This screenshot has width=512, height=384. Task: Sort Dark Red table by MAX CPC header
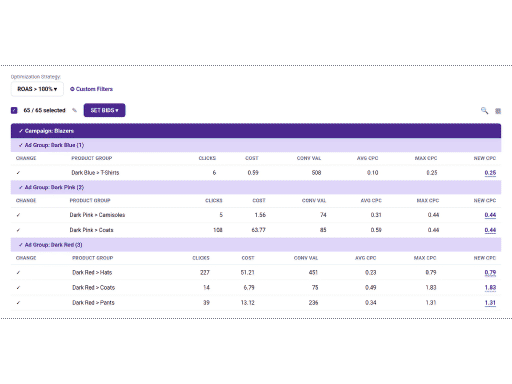tap(425, 258)
